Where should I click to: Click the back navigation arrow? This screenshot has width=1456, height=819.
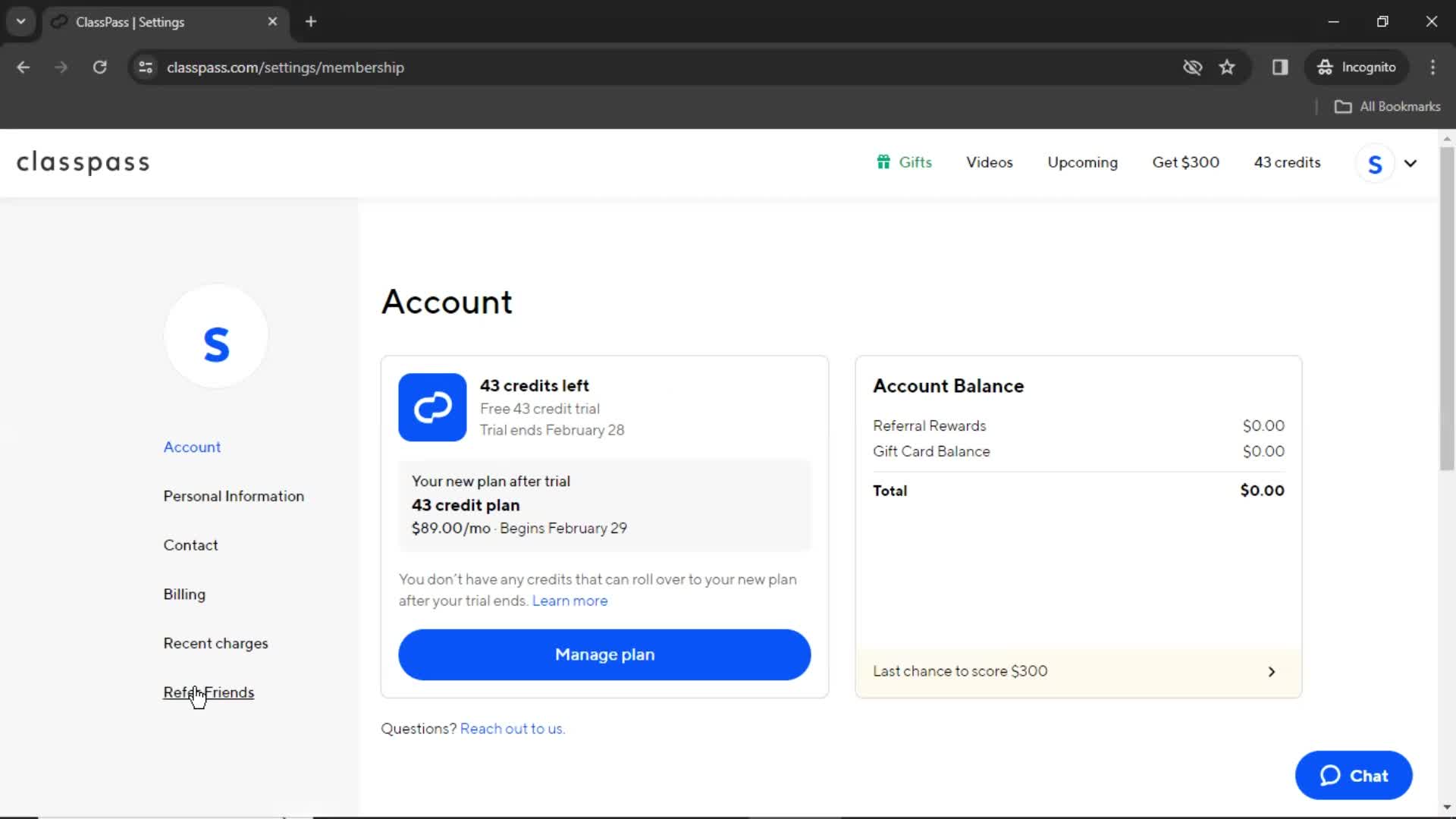[24, 67]
